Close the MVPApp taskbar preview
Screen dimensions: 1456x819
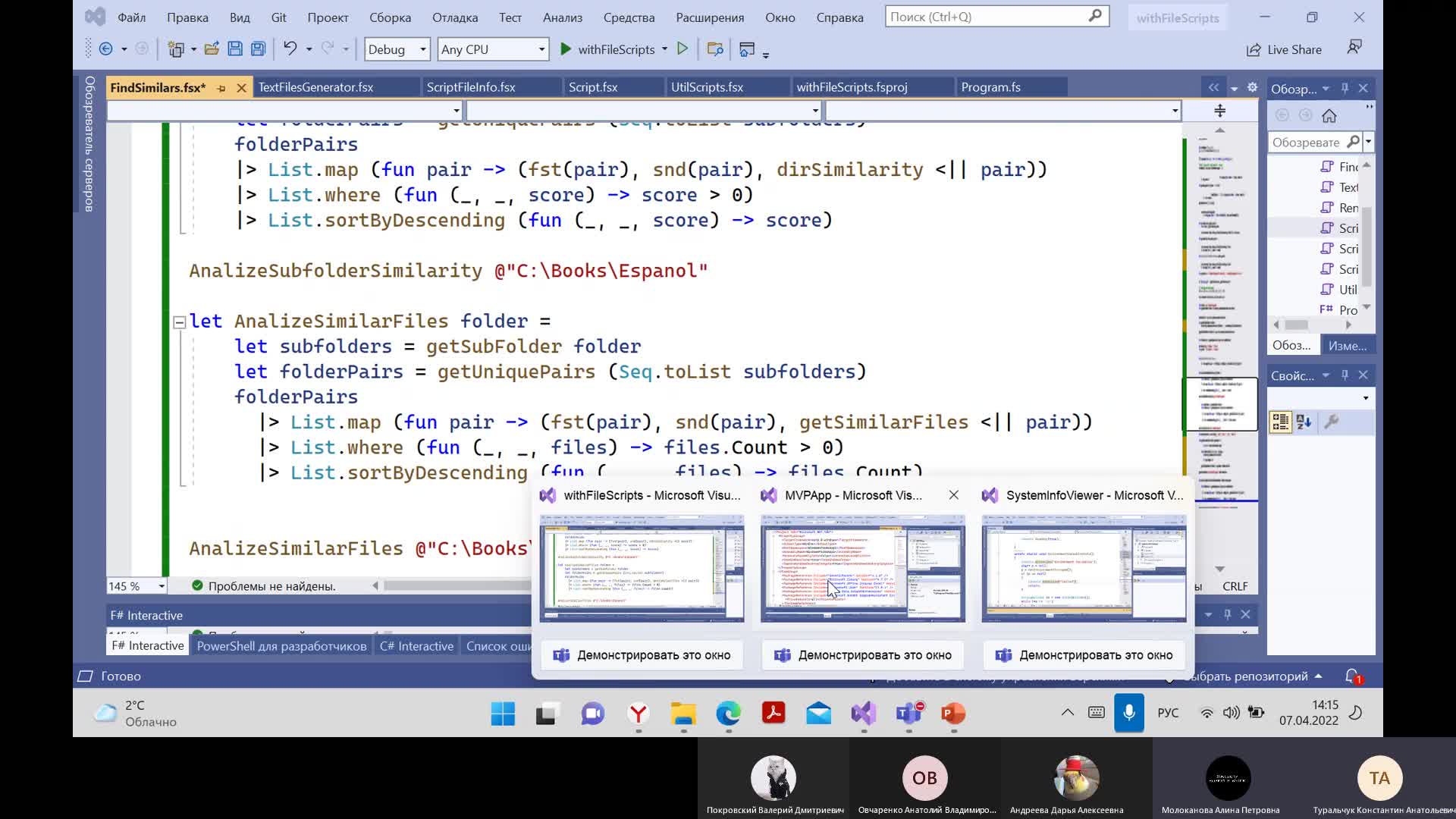coord(953,495)
